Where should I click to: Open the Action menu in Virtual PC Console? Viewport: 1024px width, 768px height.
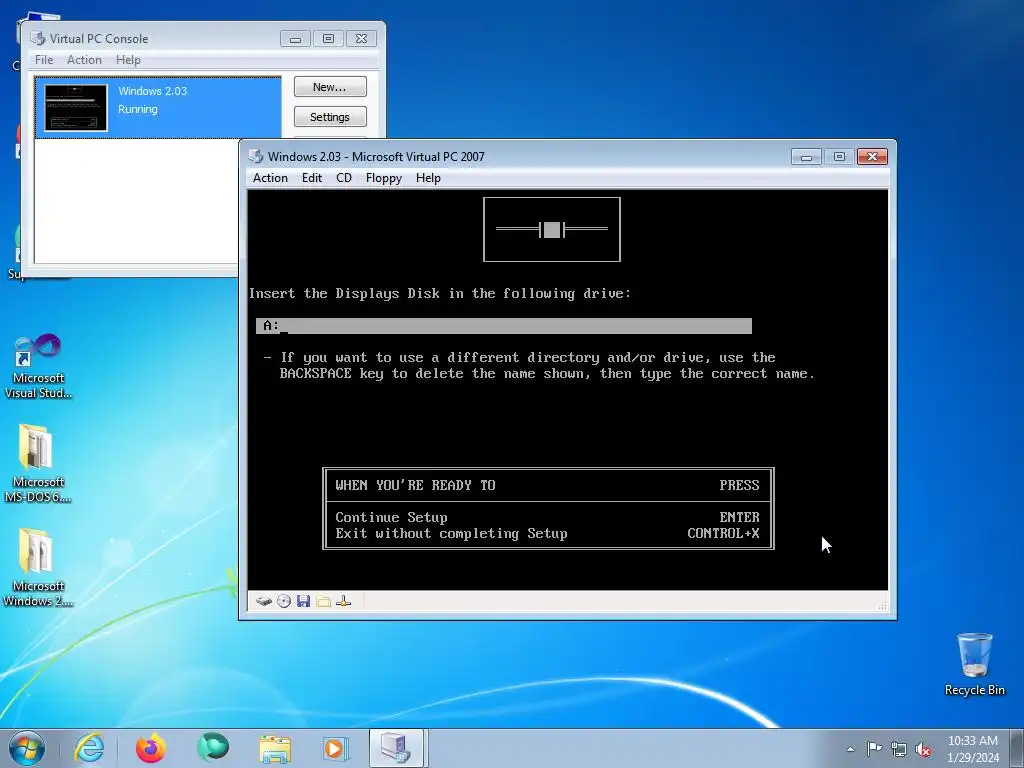[x=84, y=59]
